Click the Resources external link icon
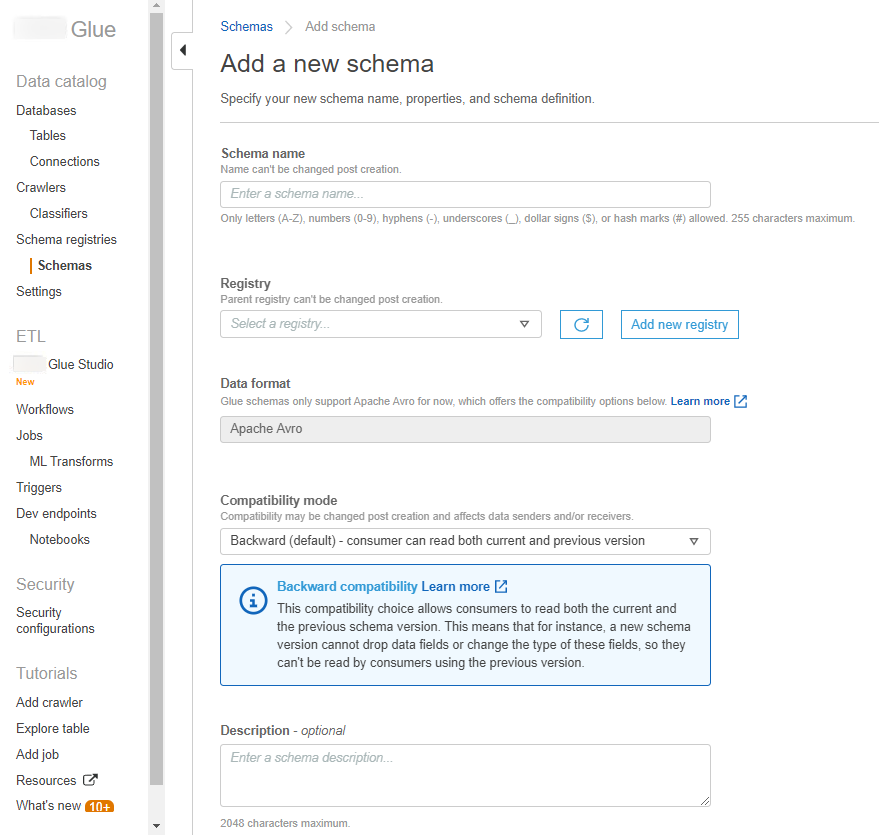 (x=90, y=780)
